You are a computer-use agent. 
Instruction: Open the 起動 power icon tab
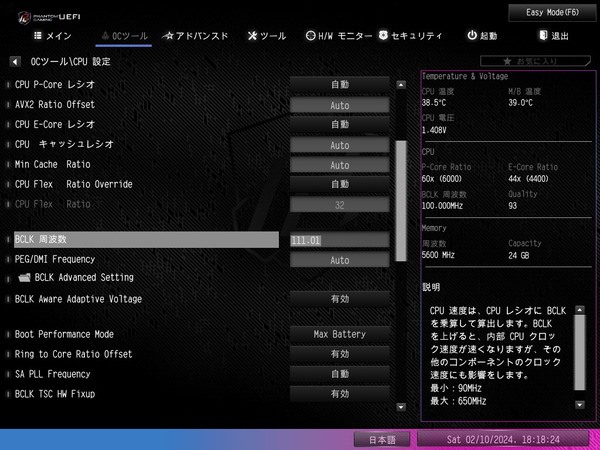pyautogui.click(x=482, y=36)
